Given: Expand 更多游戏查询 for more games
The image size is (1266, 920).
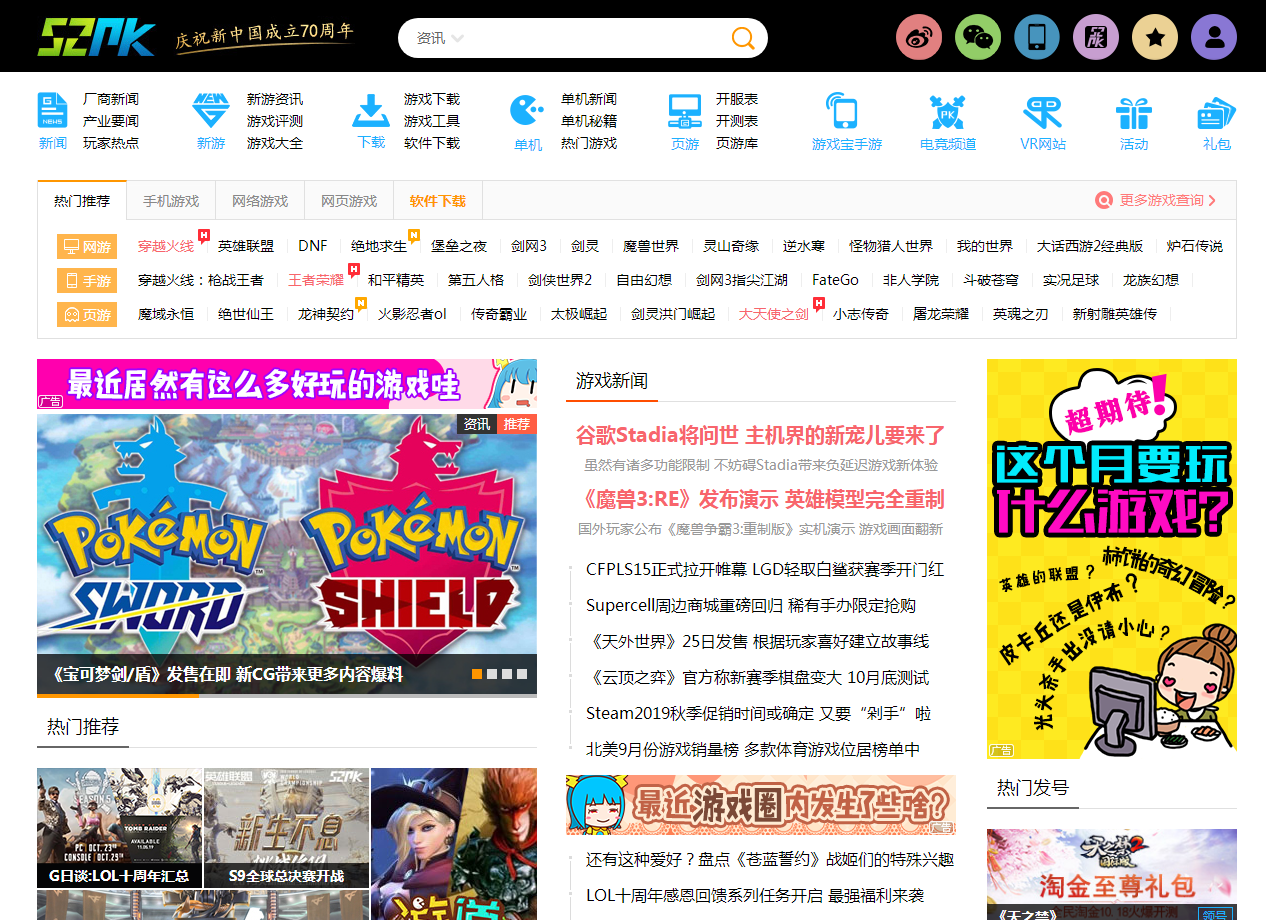Looking at the screenshot, I should pyautogui.click(x=1156, y=200).
